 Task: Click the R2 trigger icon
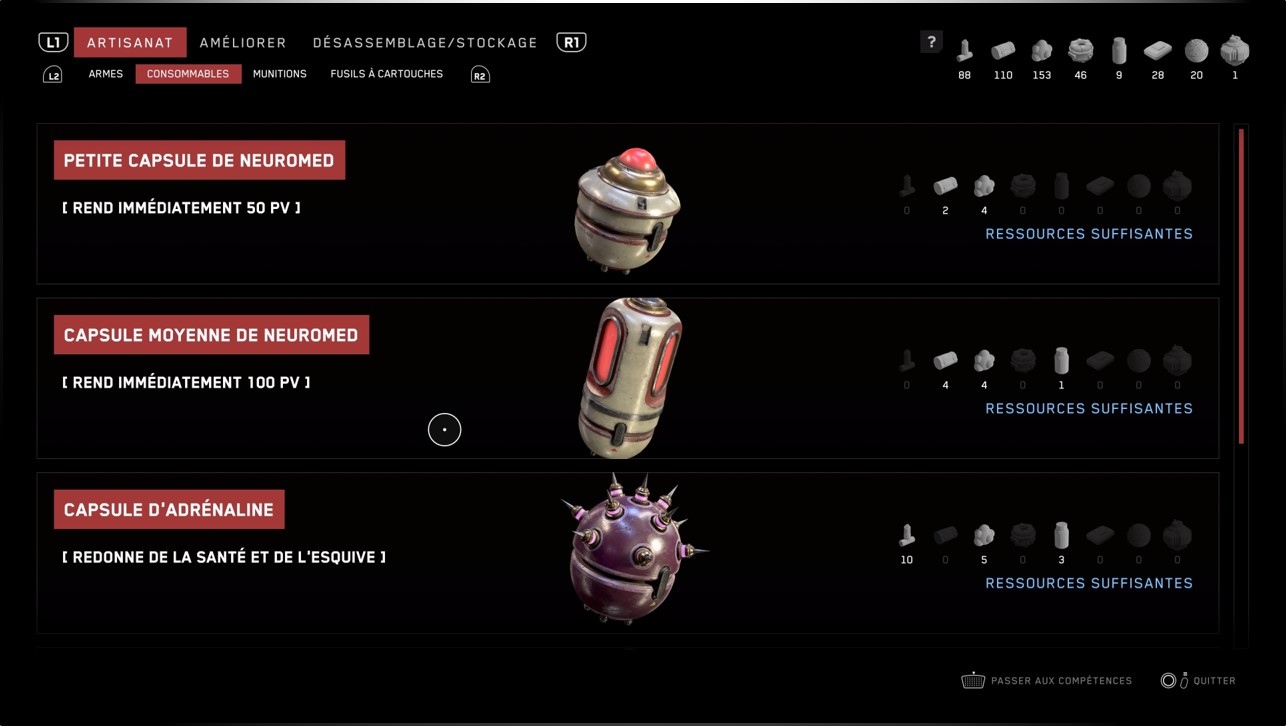point(480,75)
